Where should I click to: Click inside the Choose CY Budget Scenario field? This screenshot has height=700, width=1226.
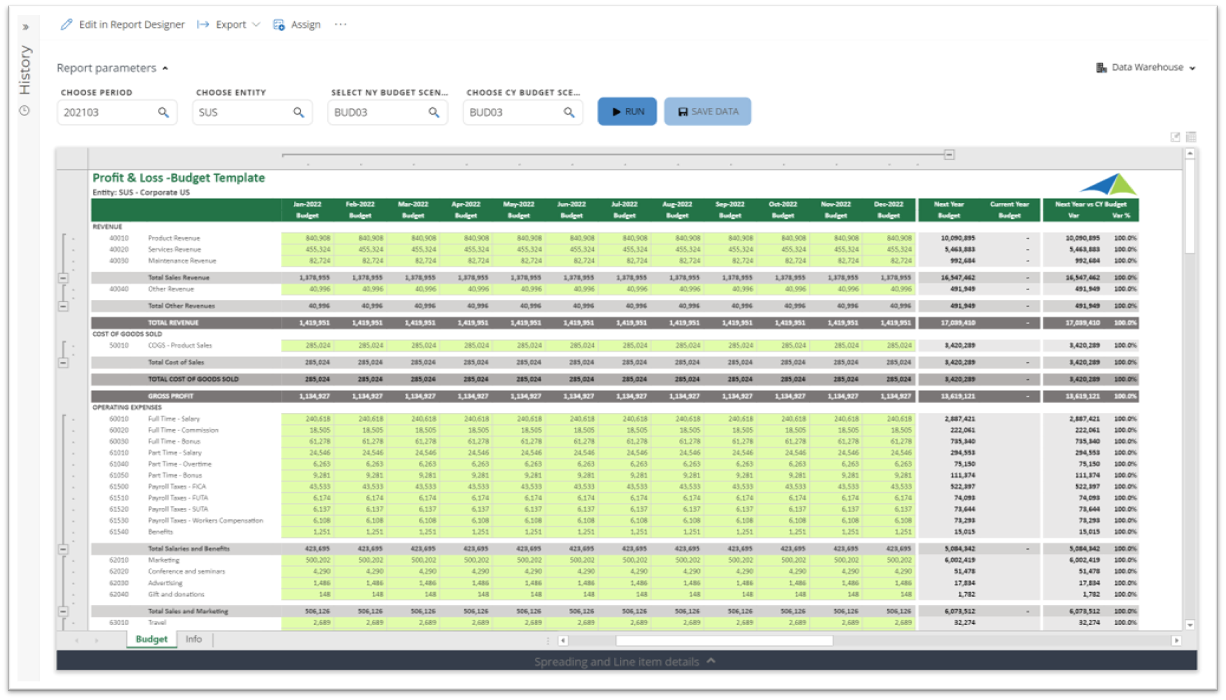515,113
